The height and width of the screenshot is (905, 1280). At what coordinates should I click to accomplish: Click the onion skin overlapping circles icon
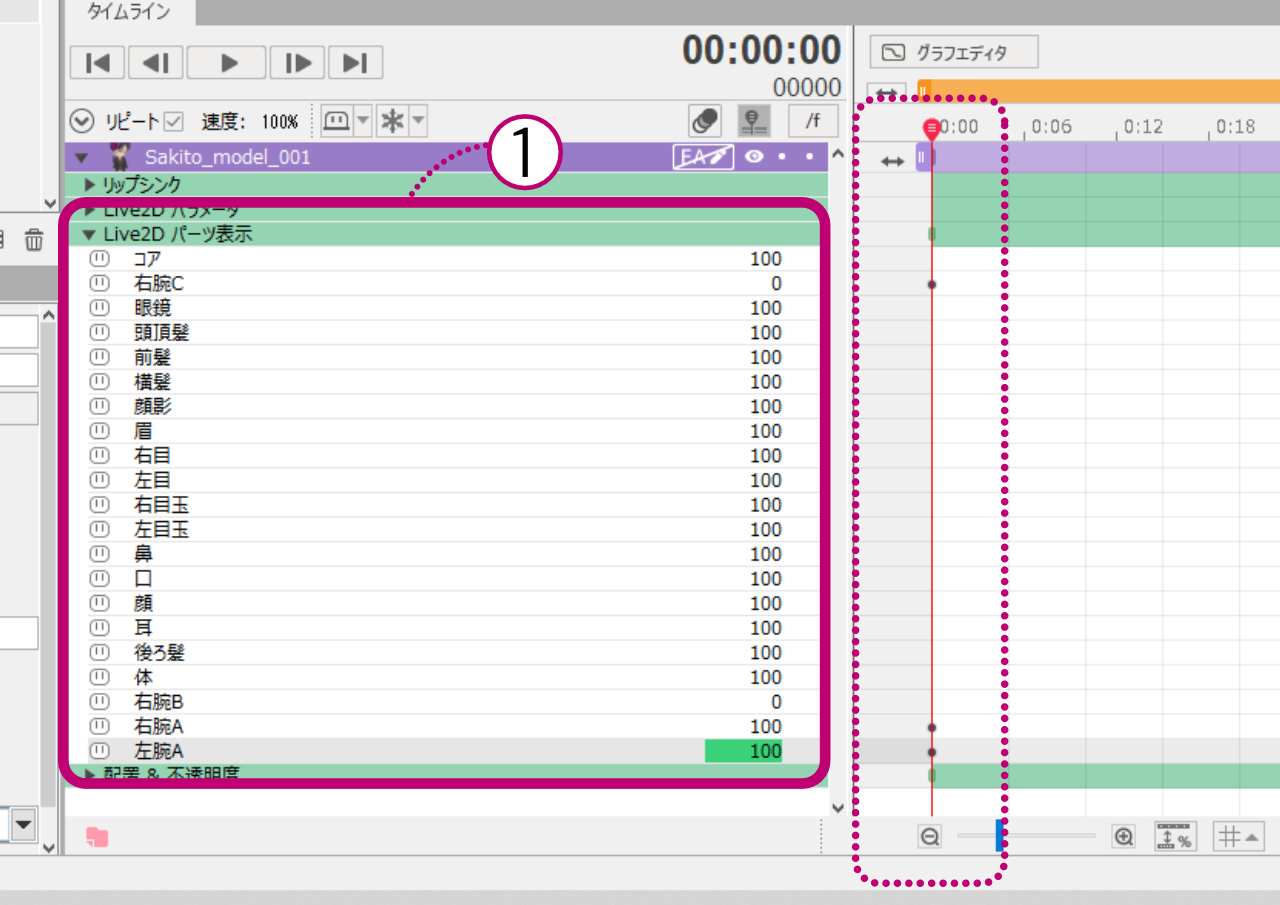[705, 121]
